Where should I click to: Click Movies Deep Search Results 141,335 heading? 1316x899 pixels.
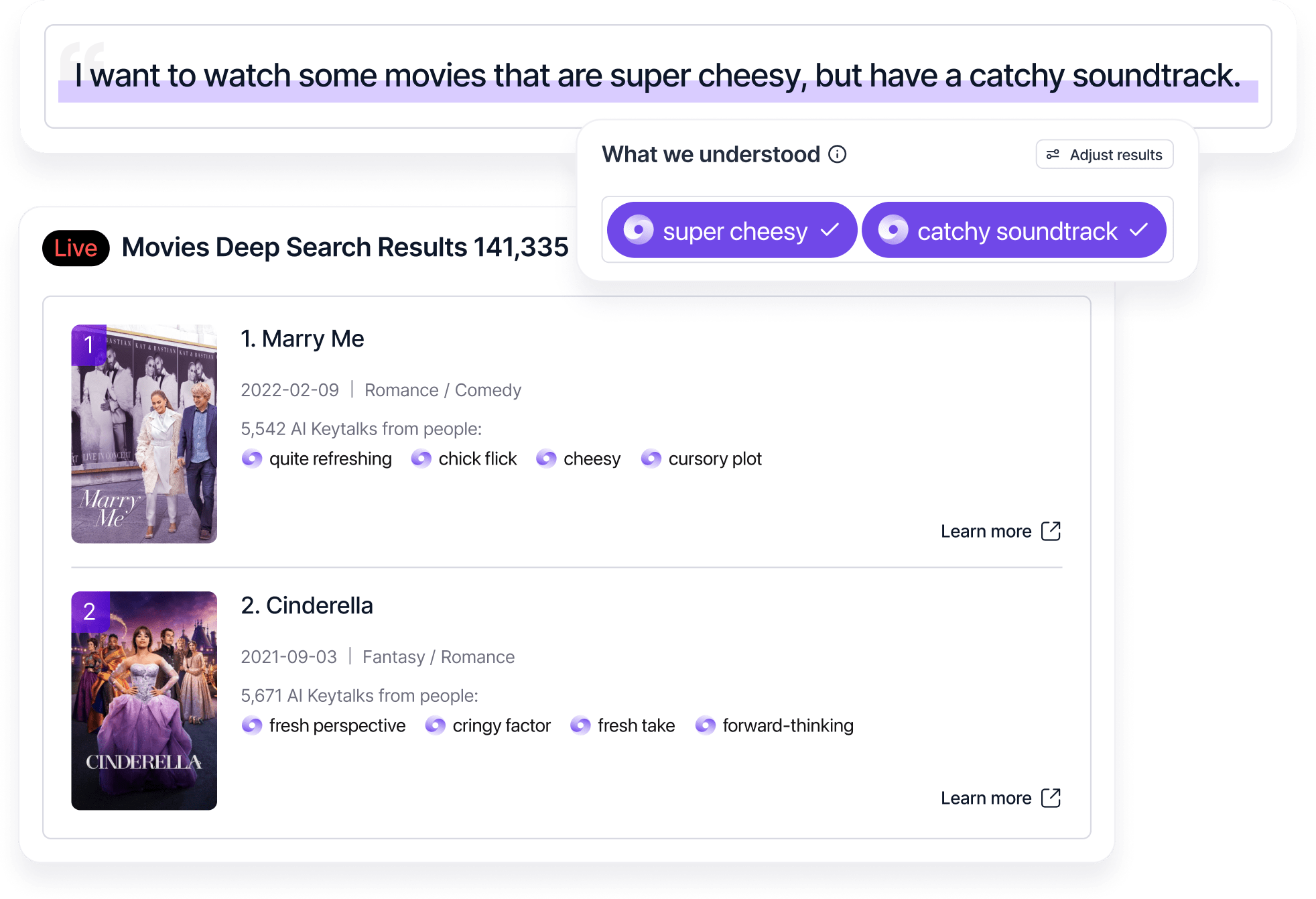click(x=345, y=247)
